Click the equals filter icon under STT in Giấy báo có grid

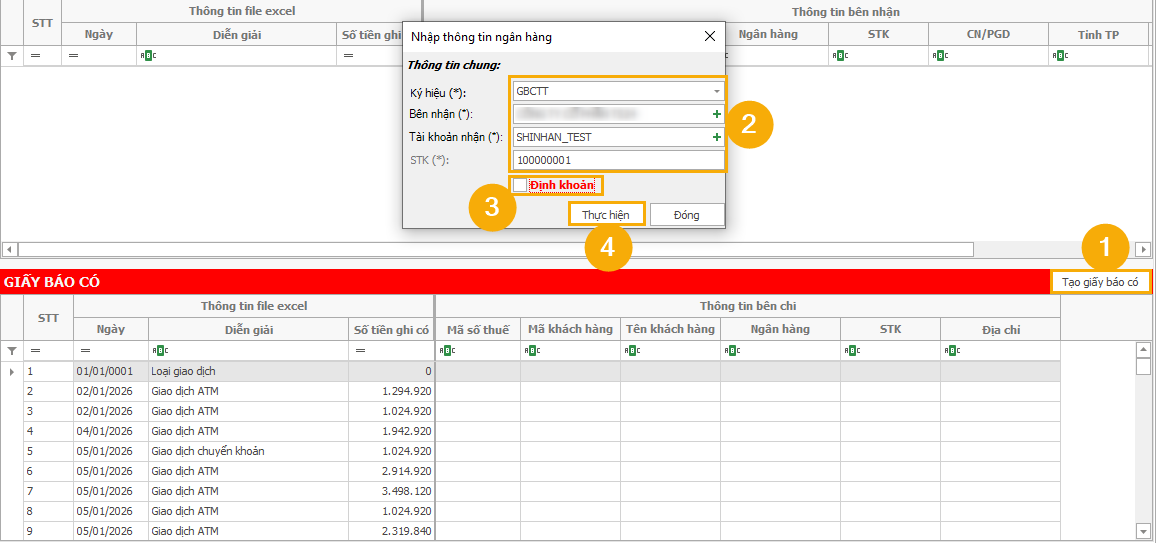click(x=35, y=351)
